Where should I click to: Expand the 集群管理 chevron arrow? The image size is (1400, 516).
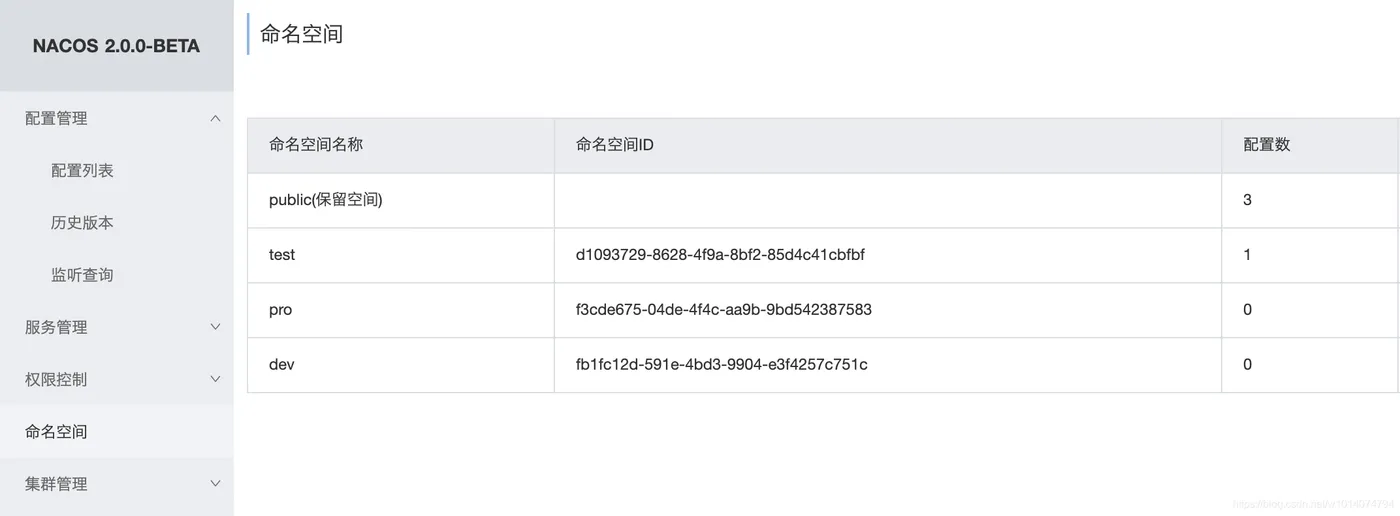click(x=215, y=484)
